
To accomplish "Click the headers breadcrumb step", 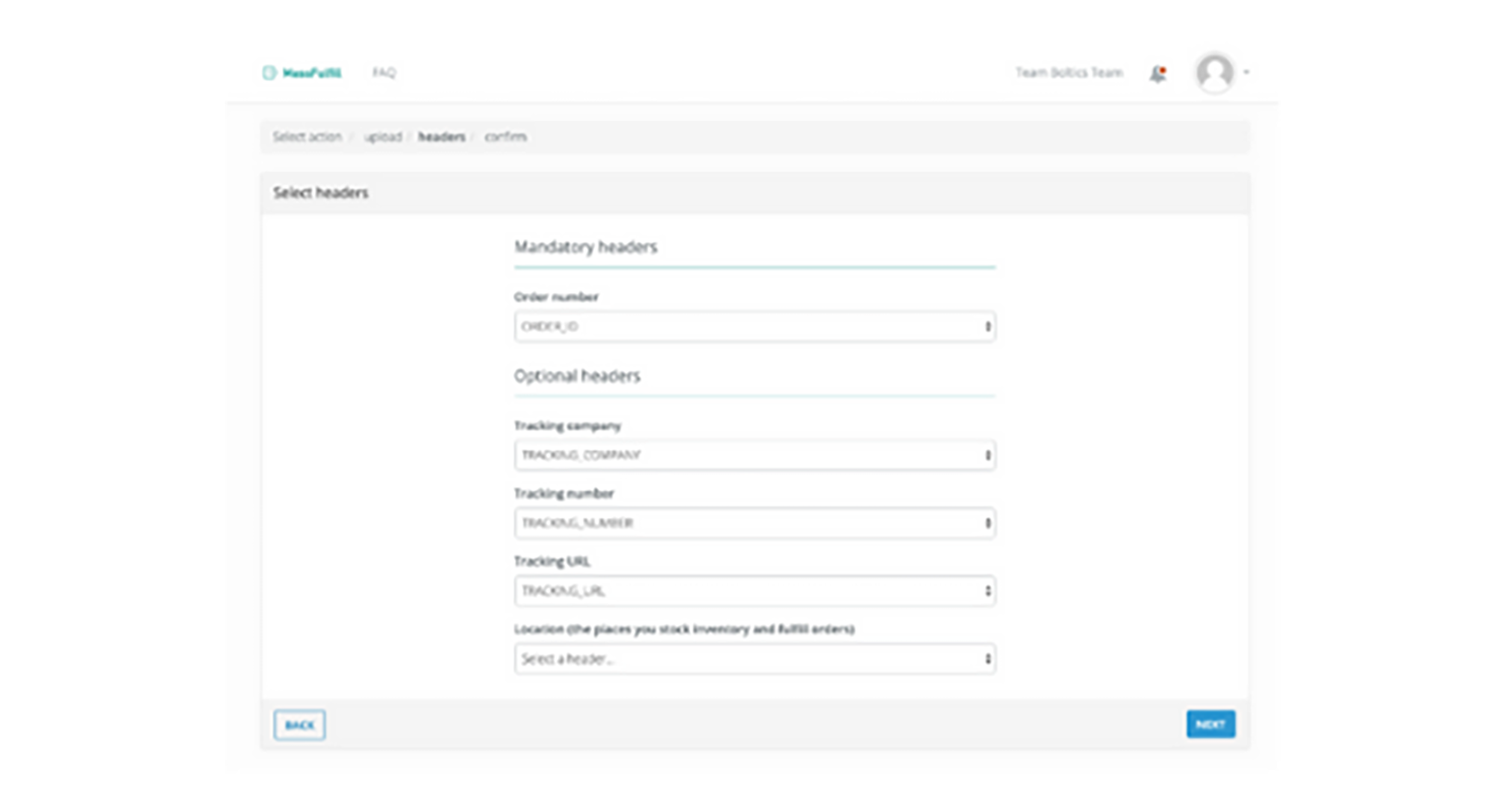I will point(441,137).
